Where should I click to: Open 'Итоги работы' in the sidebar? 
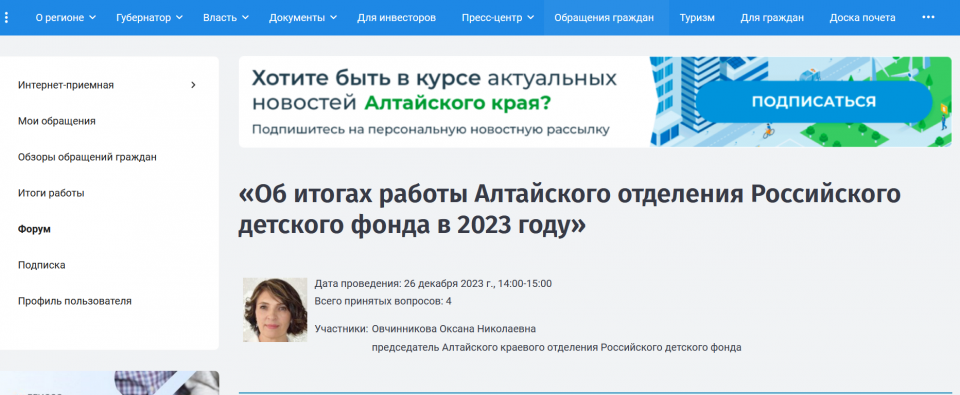51,194
